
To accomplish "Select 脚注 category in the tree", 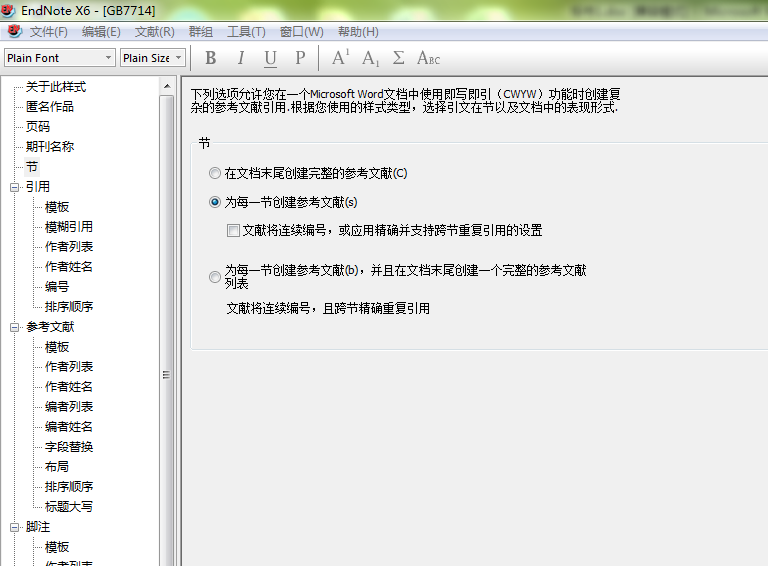I will (38, 527).
